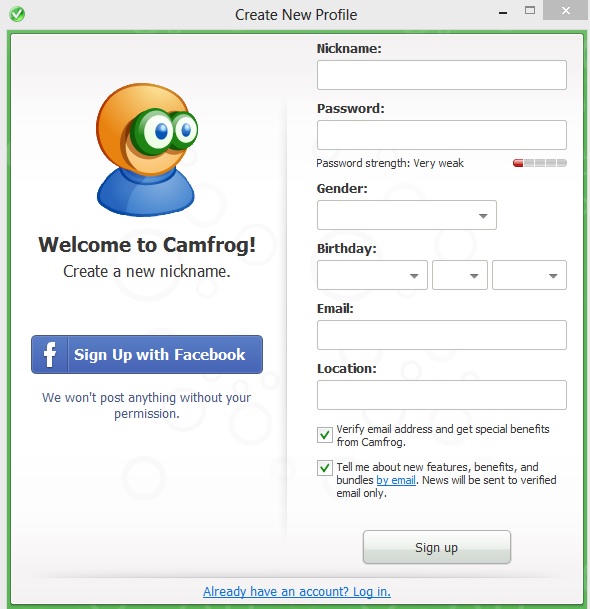Screen dimensions: 590x609
Task: Click Sign Up with Facebook button
Action: (x=147, y=355)
